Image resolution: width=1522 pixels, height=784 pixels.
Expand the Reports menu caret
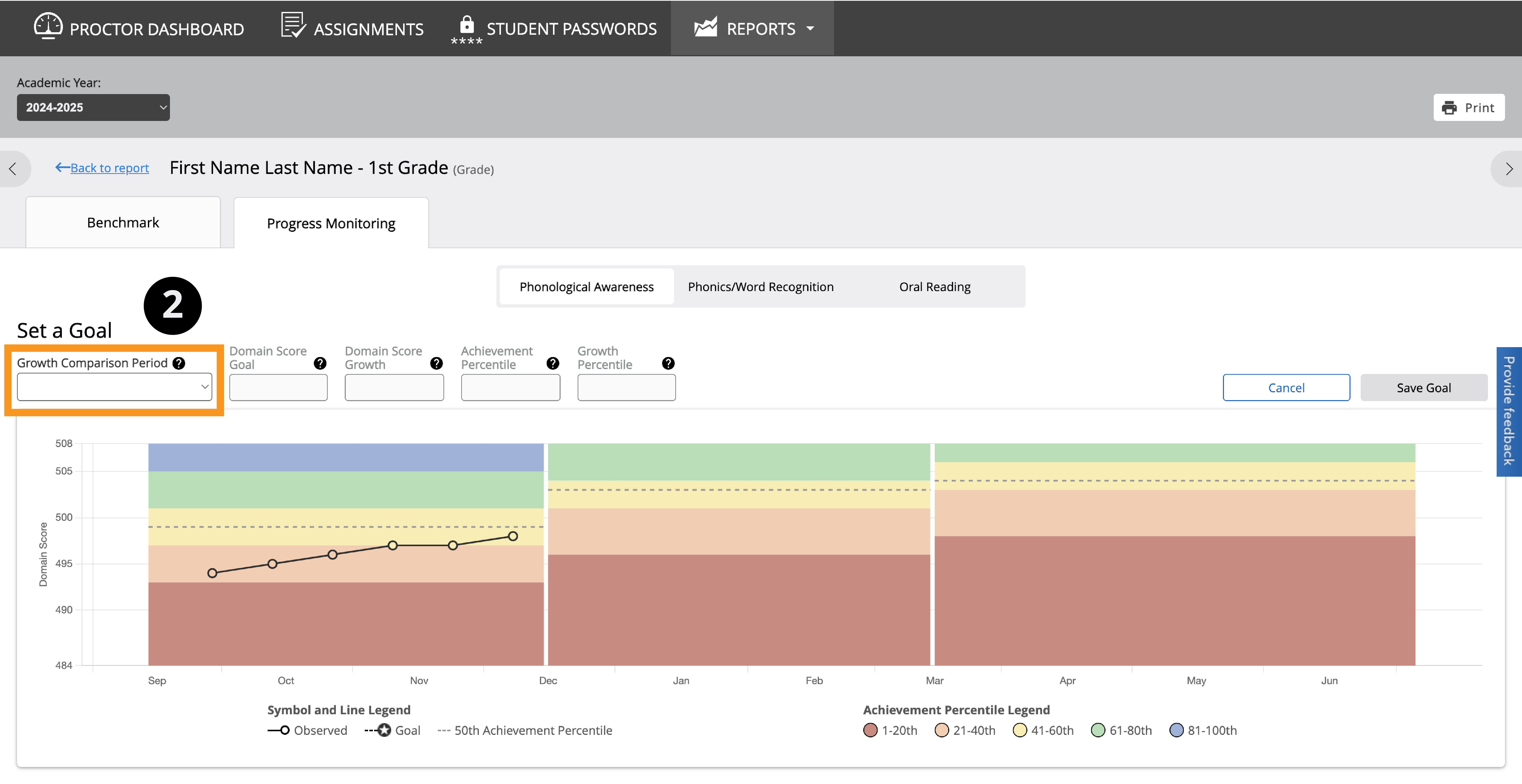810,28
